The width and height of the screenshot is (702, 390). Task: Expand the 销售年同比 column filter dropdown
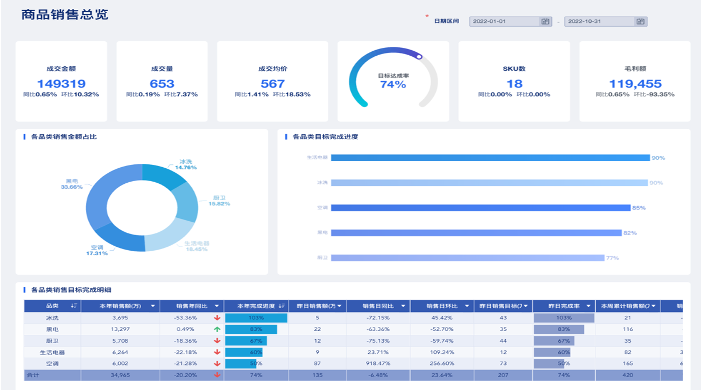pyautogui.click(x=217, y=306)
